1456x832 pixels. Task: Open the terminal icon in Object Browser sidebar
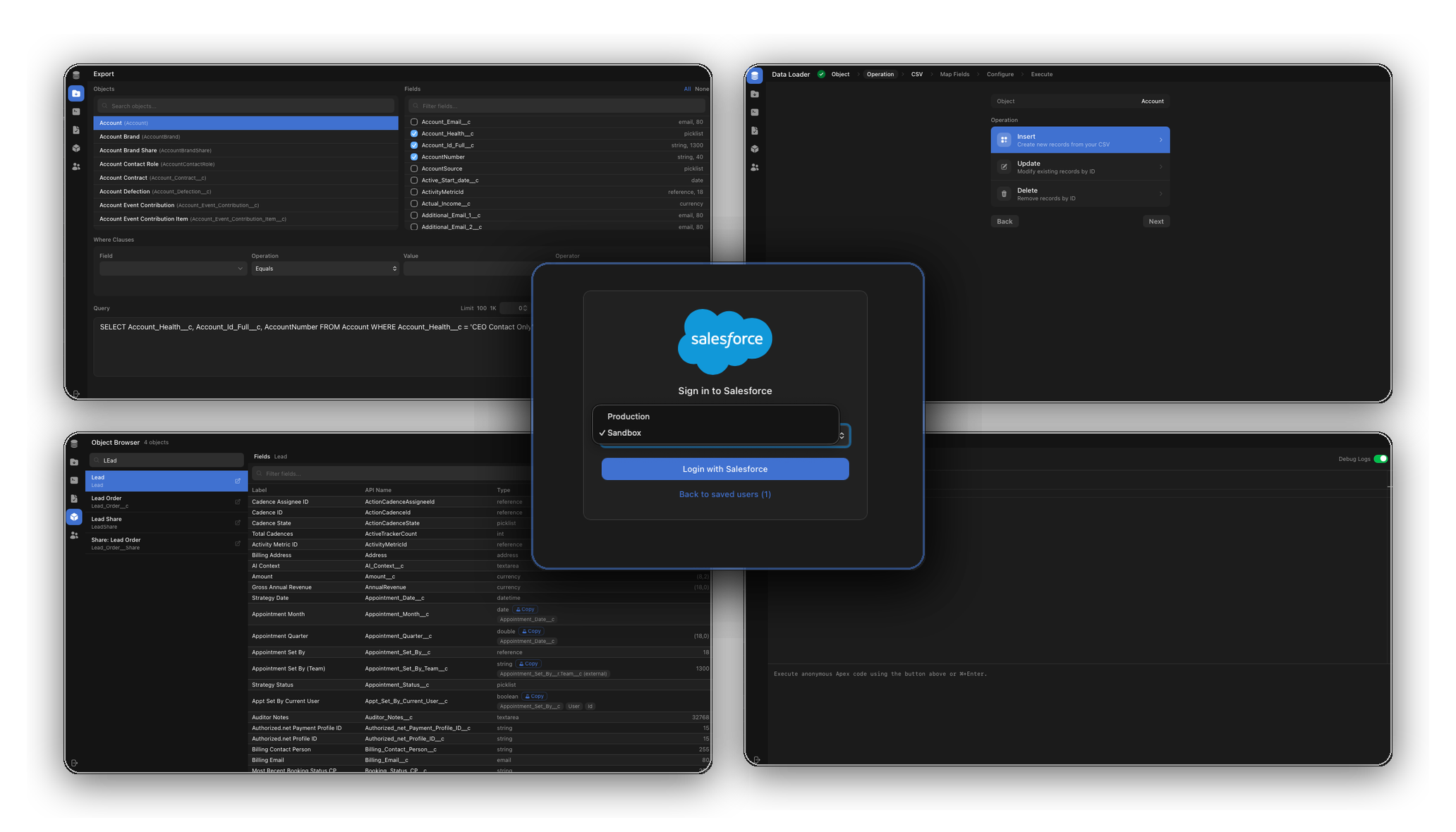pyautogui.click(x=74, y=480)
